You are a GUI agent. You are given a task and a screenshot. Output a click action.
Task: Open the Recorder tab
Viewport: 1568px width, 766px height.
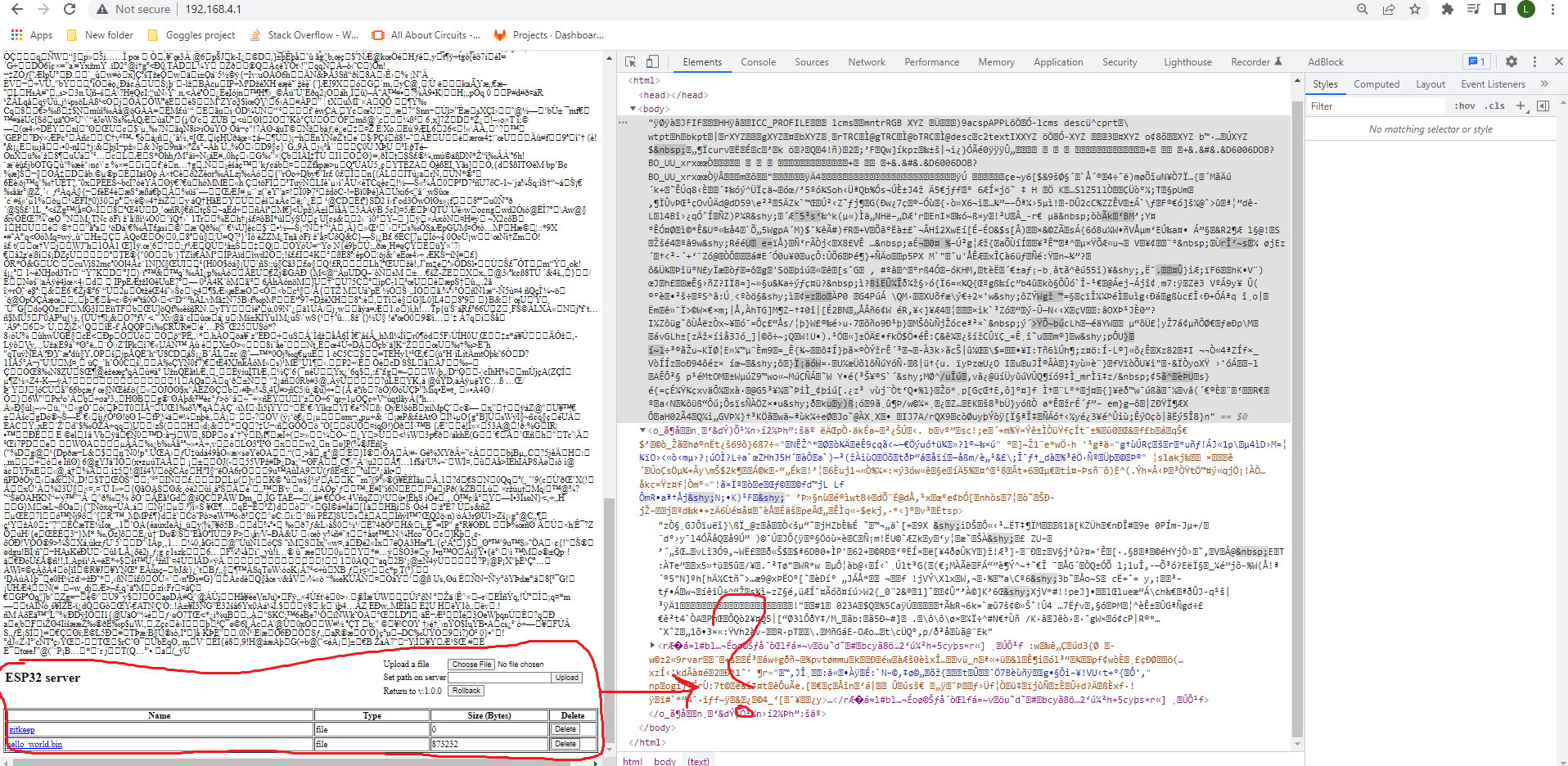tap(1256, 62)
